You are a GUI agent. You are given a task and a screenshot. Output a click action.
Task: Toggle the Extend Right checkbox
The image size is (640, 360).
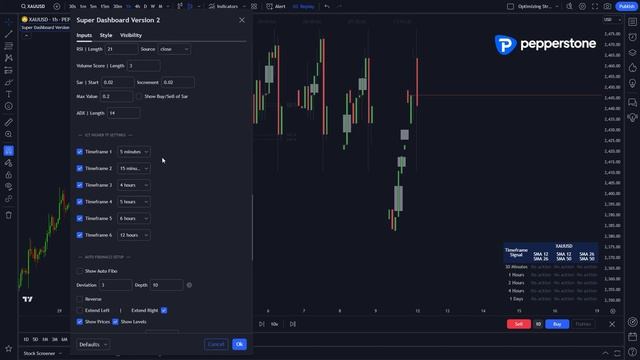[164, 311]
